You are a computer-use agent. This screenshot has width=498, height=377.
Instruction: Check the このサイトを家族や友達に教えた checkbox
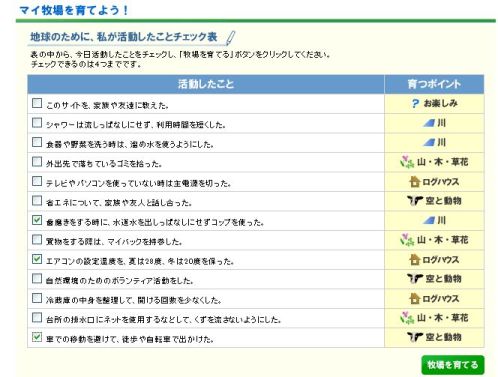pyautogui.click(x=37, y=103)
